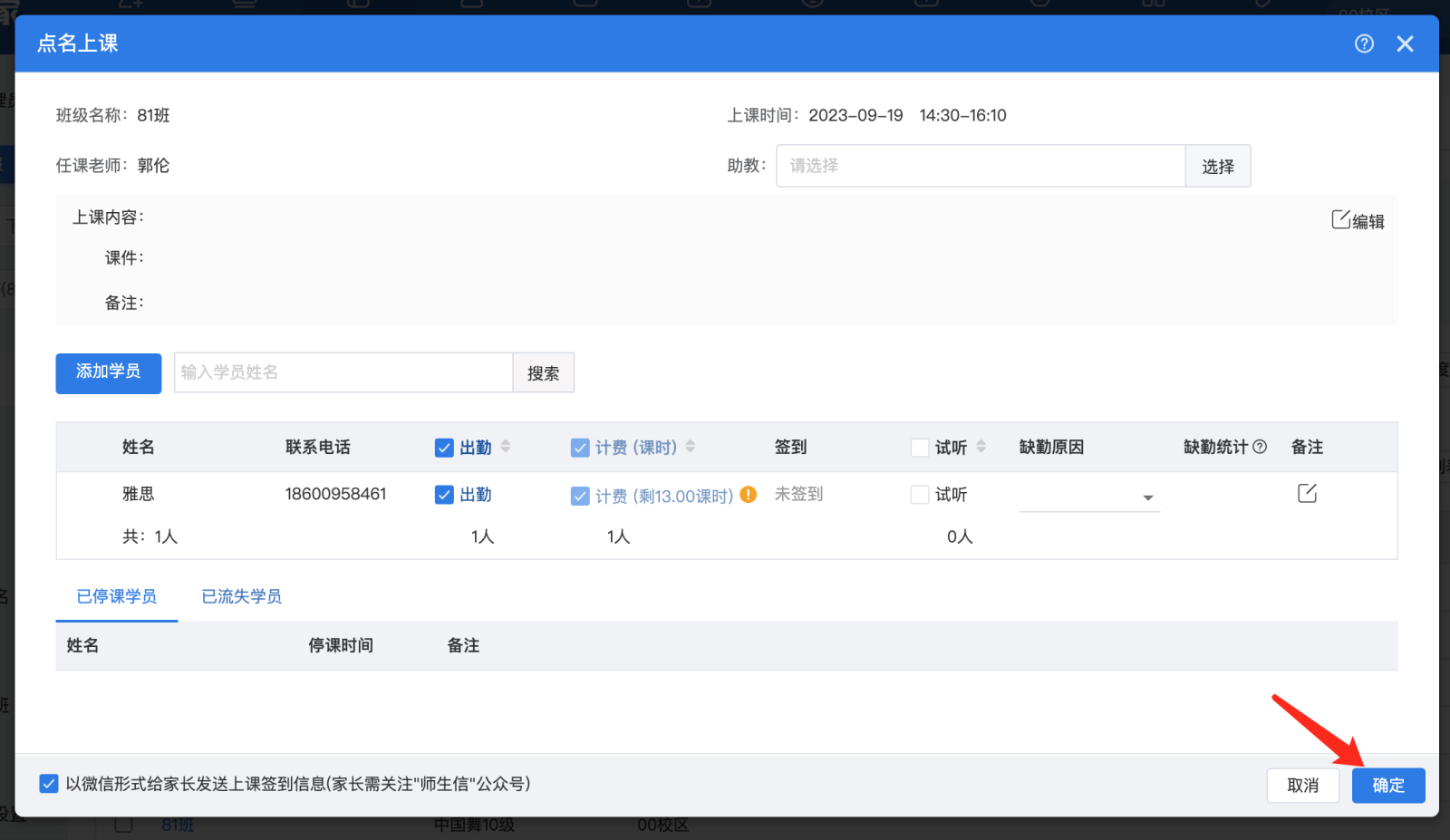Open the 缺勤原因 dropdown for 雅思
Screen dimensions: 1450x840
1089,497
